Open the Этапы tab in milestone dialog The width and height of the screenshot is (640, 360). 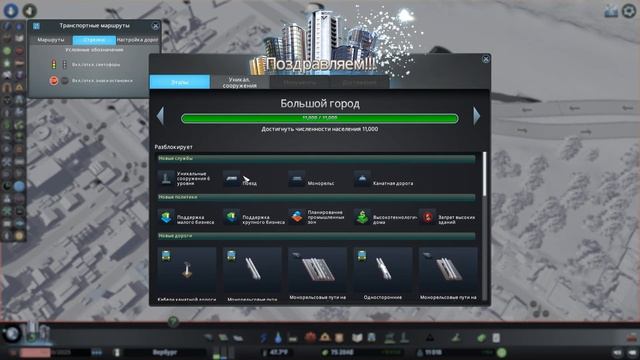click(x=180, y=82)
